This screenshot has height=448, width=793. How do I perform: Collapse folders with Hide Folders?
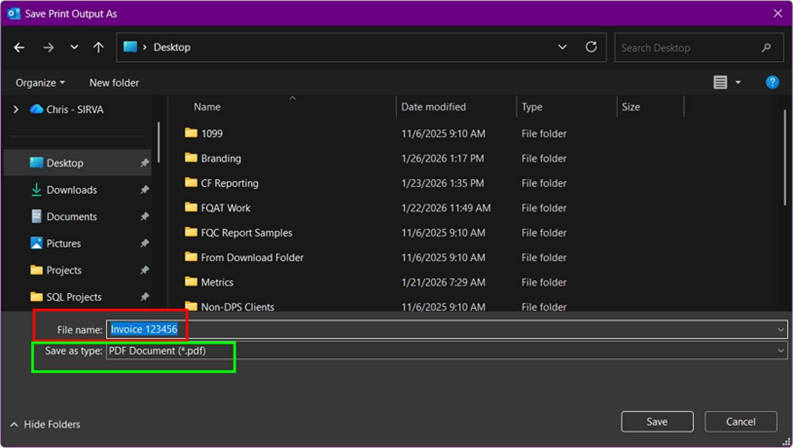(x=46, y=425)
